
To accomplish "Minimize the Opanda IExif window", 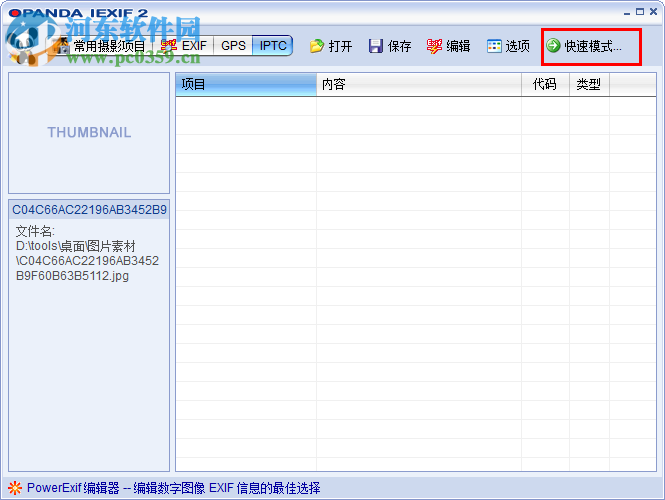I will click(x=627, y=13).
